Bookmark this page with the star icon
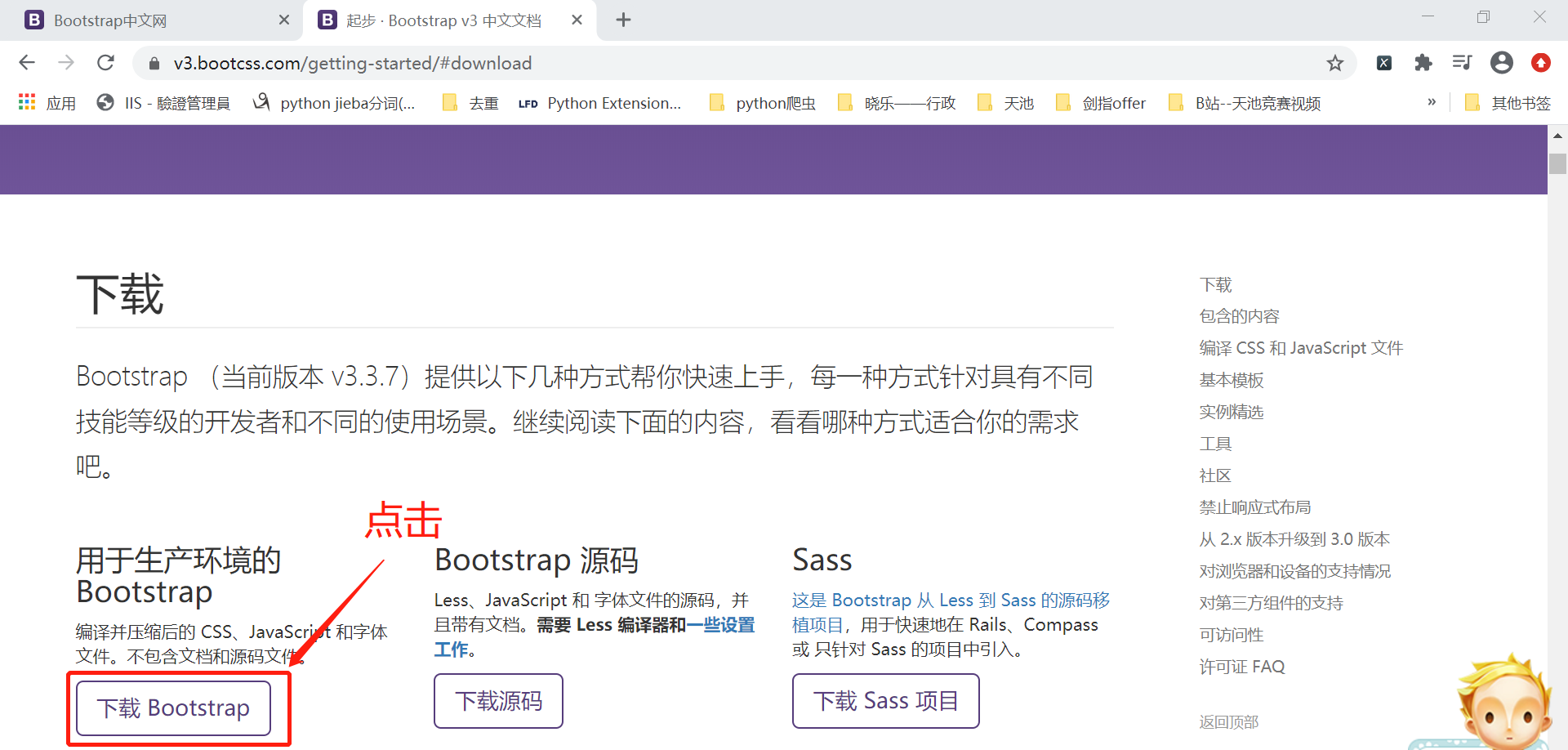 point(1335,63)
